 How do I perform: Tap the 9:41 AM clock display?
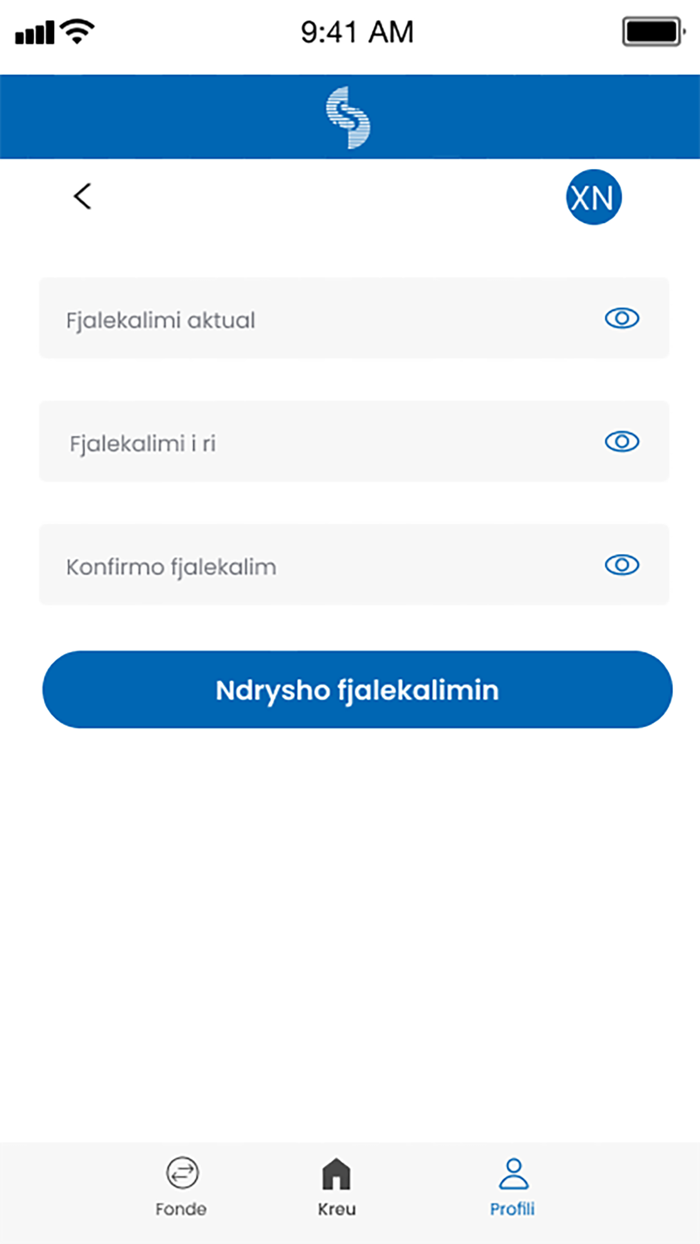pos(357,31)
